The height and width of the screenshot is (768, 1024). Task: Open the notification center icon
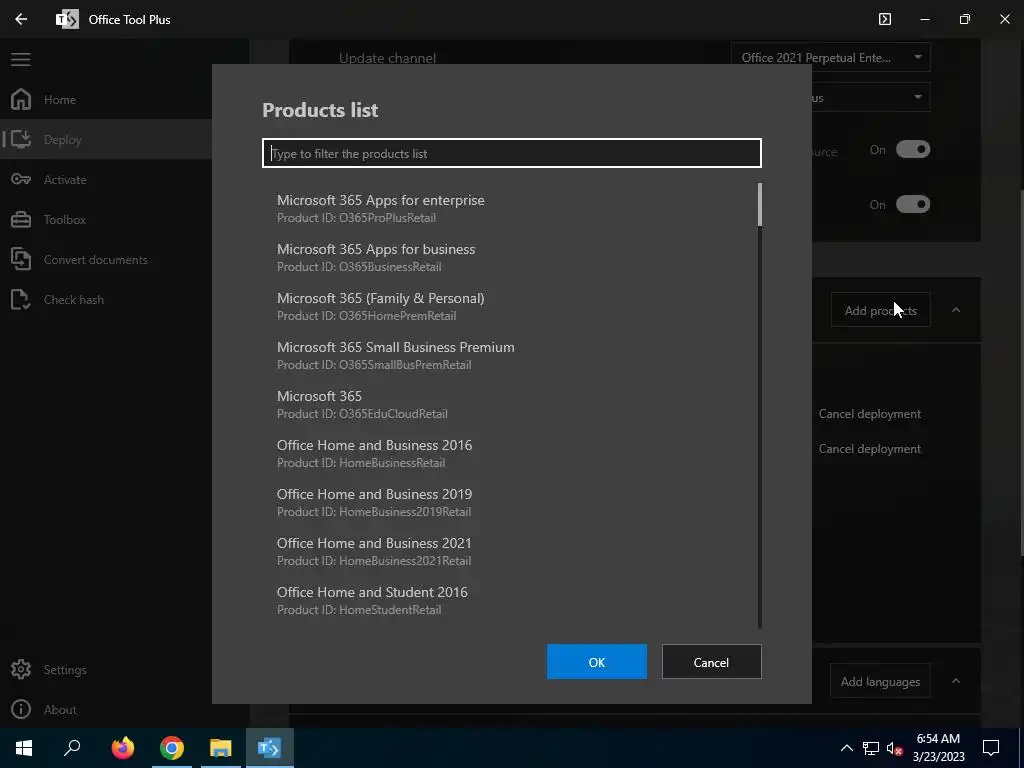click(991, 748)
